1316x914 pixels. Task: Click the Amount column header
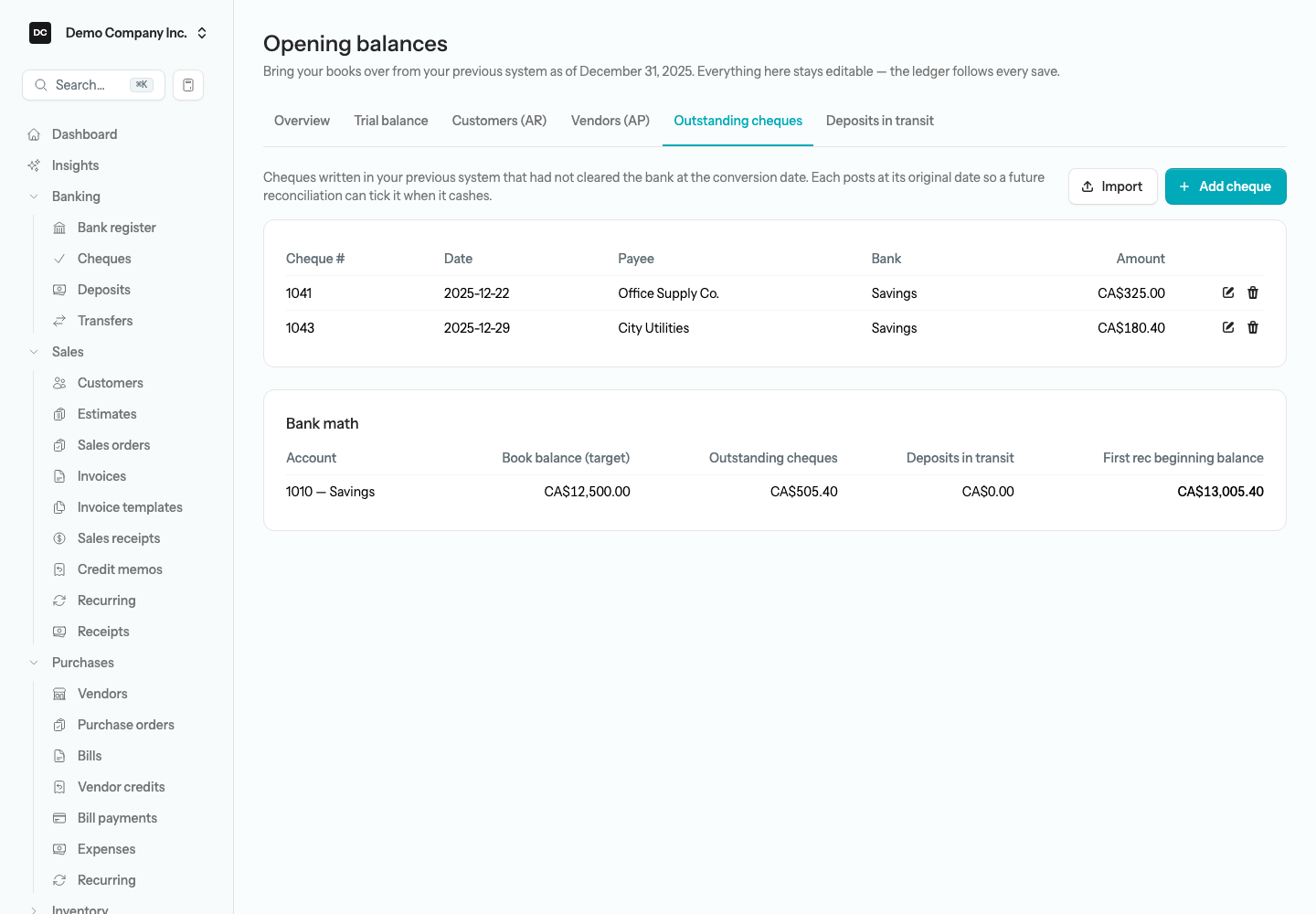tap(1141, 259)
